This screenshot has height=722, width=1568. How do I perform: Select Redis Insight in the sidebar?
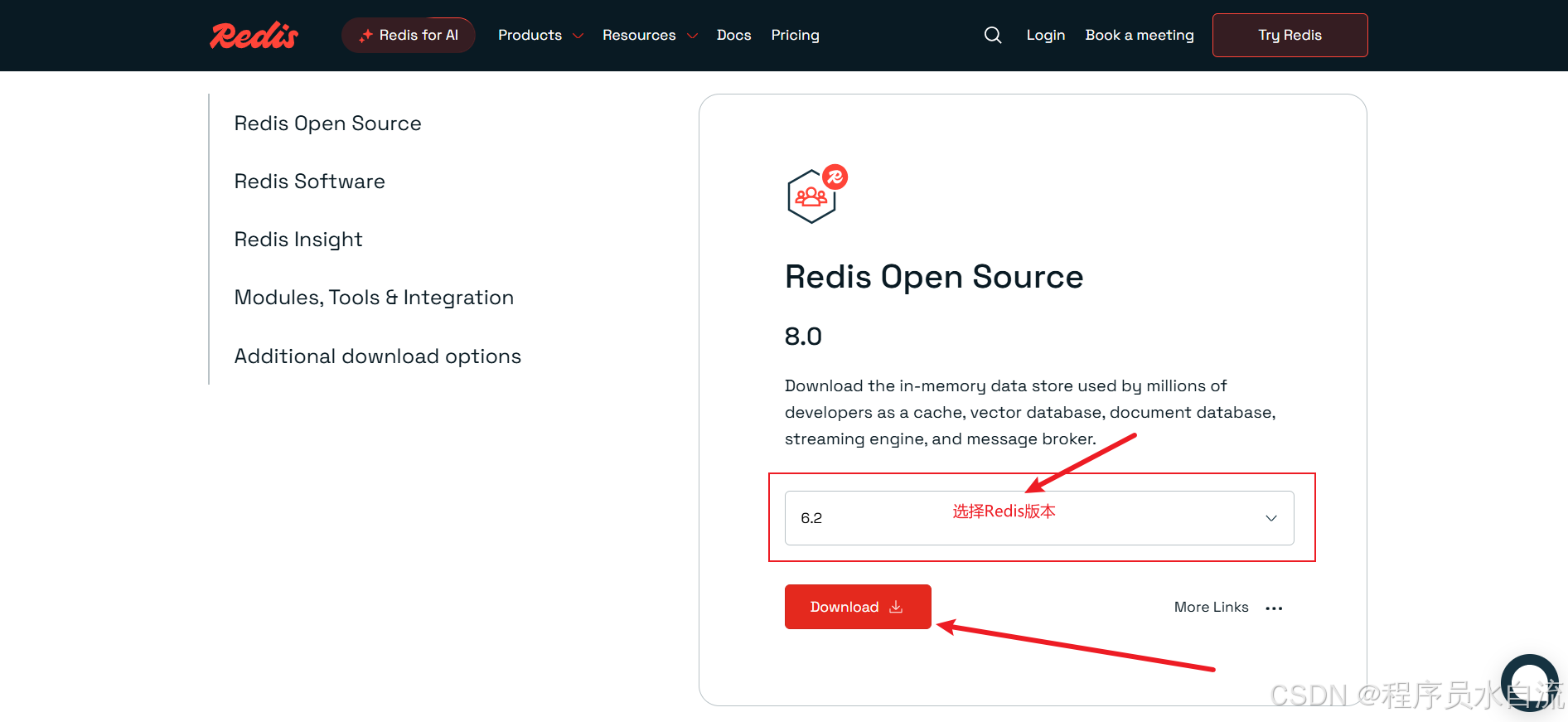pyautogui.click(x=298, y=240)
